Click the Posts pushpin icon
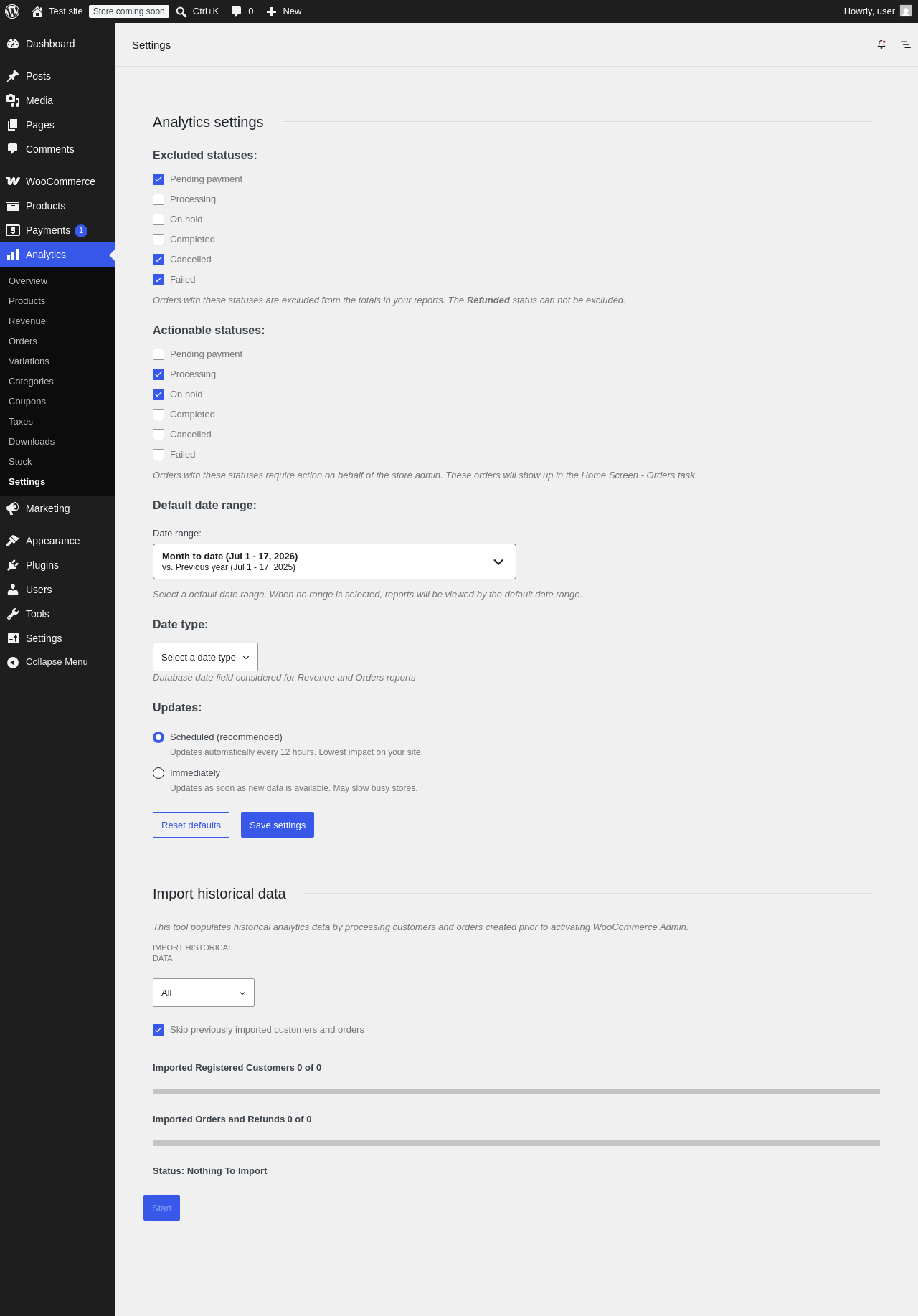The height and width of the screenshot is (1316, 918). [13, 76]
